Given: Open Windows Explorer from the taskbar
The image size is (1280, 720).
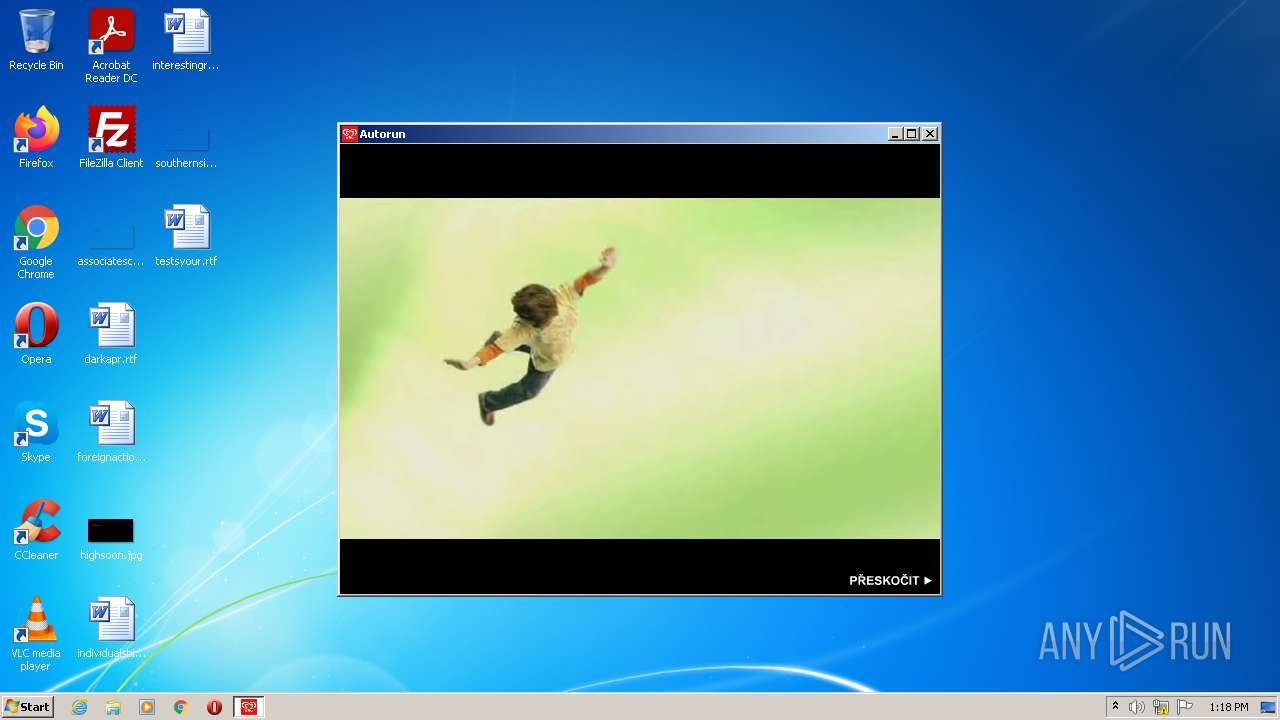Looking at the screenshot, I should click(x=113, y=707).
